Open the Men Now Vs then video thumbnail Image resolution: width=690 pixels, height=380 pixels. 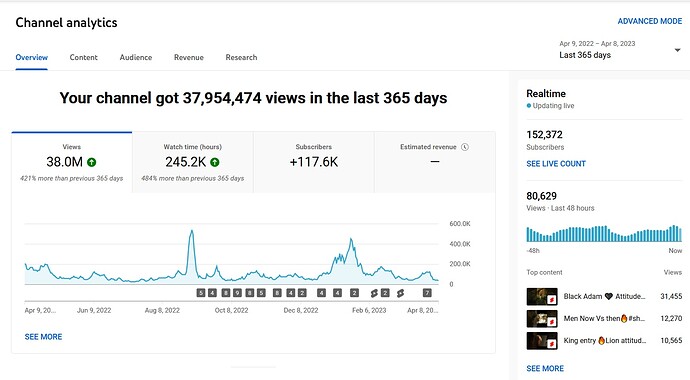542,318
